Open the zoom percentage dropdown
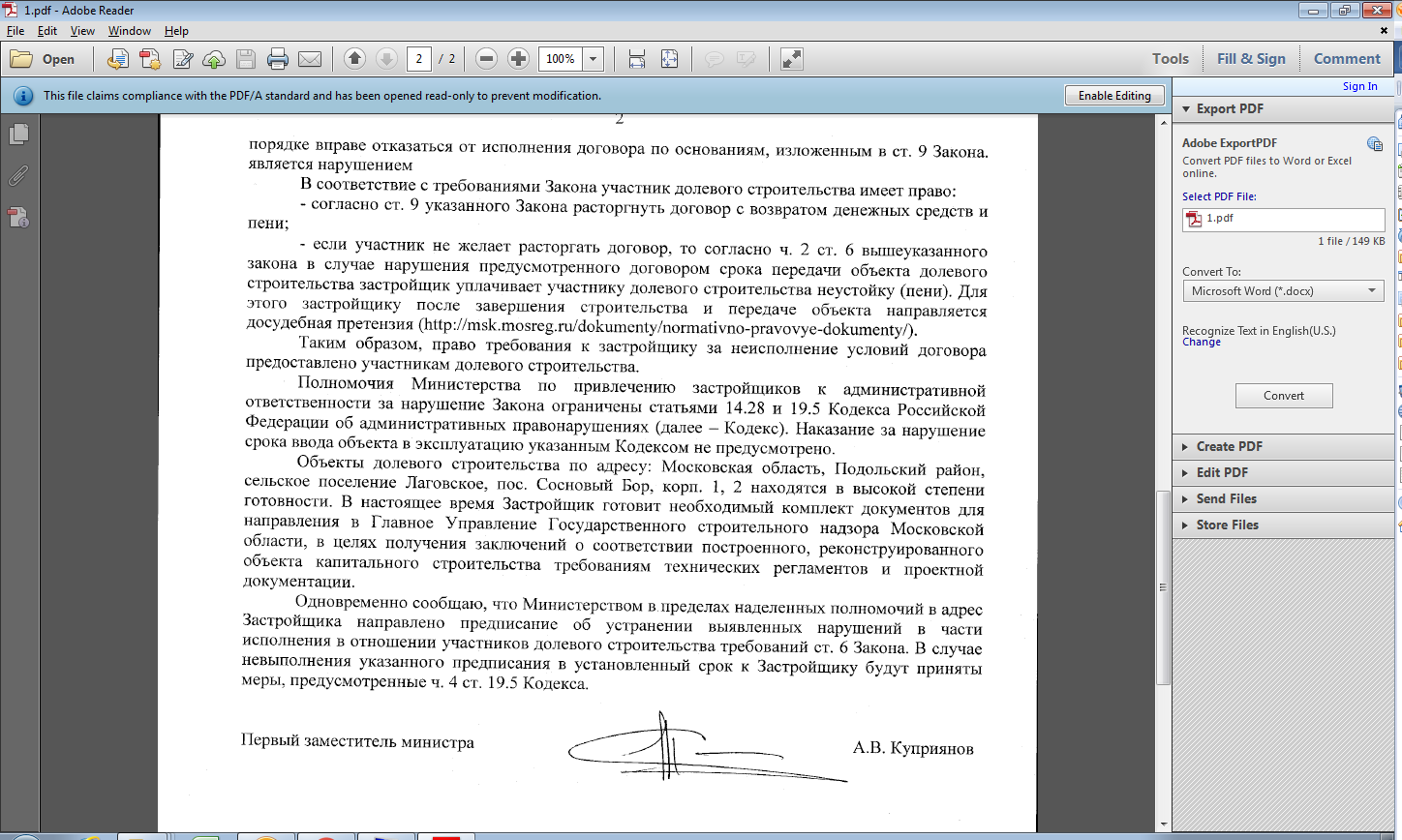 [x=594, y=59]
